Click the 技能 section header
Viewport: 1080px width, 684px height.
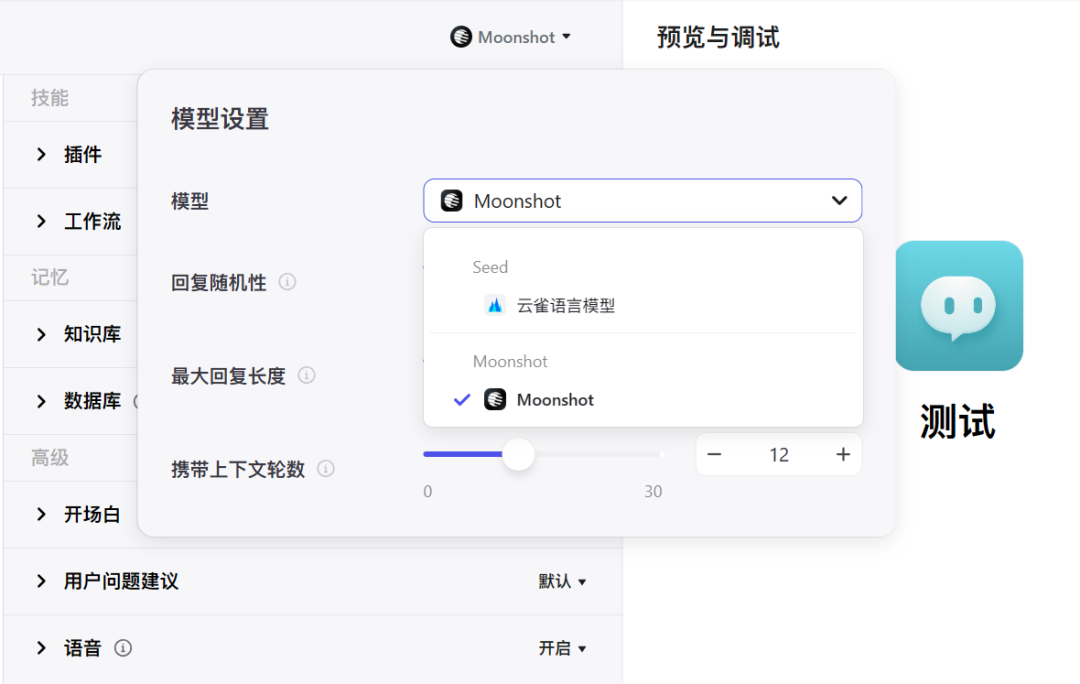pyautogui.click(x=50, y=98)
